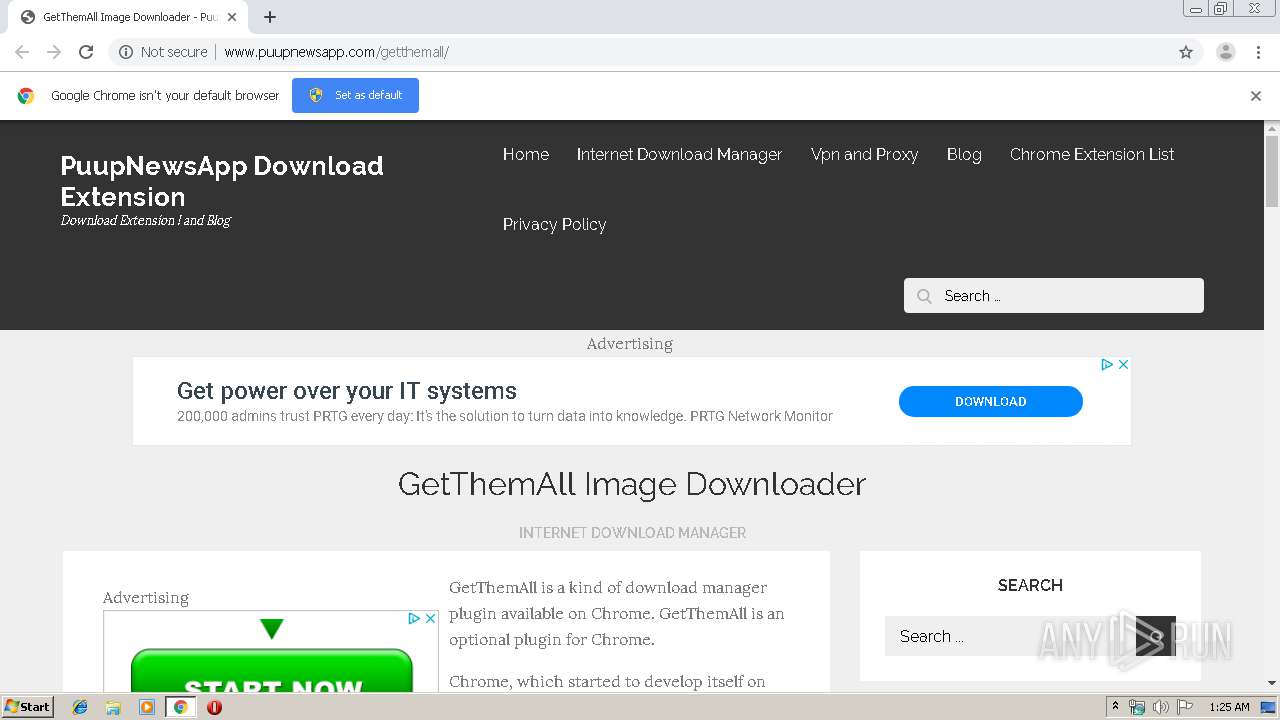Click the address bar URL
The height and width of the screenshot is (720, 1280).
[x=336, y=52]
